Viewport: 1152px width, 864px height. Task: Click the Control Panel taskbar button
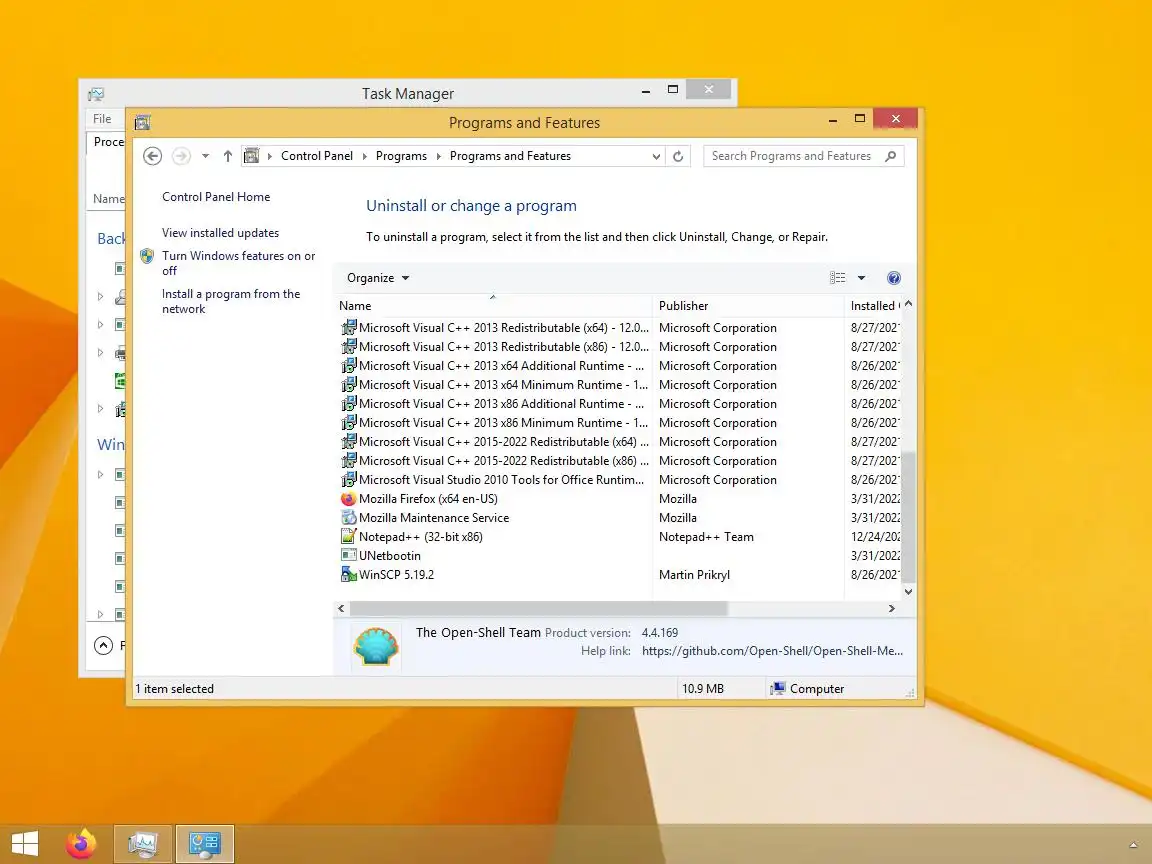205,844
